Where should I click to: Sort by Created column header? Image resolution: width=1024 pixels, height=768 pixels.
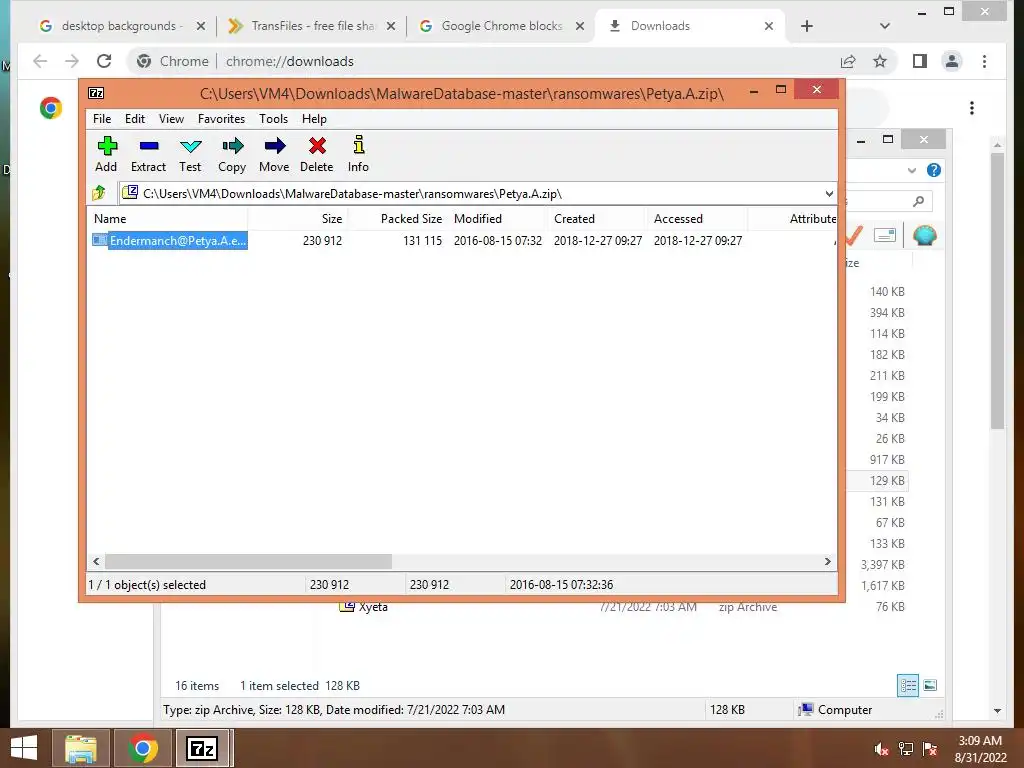pyautogui.click(x=597, y=219)
